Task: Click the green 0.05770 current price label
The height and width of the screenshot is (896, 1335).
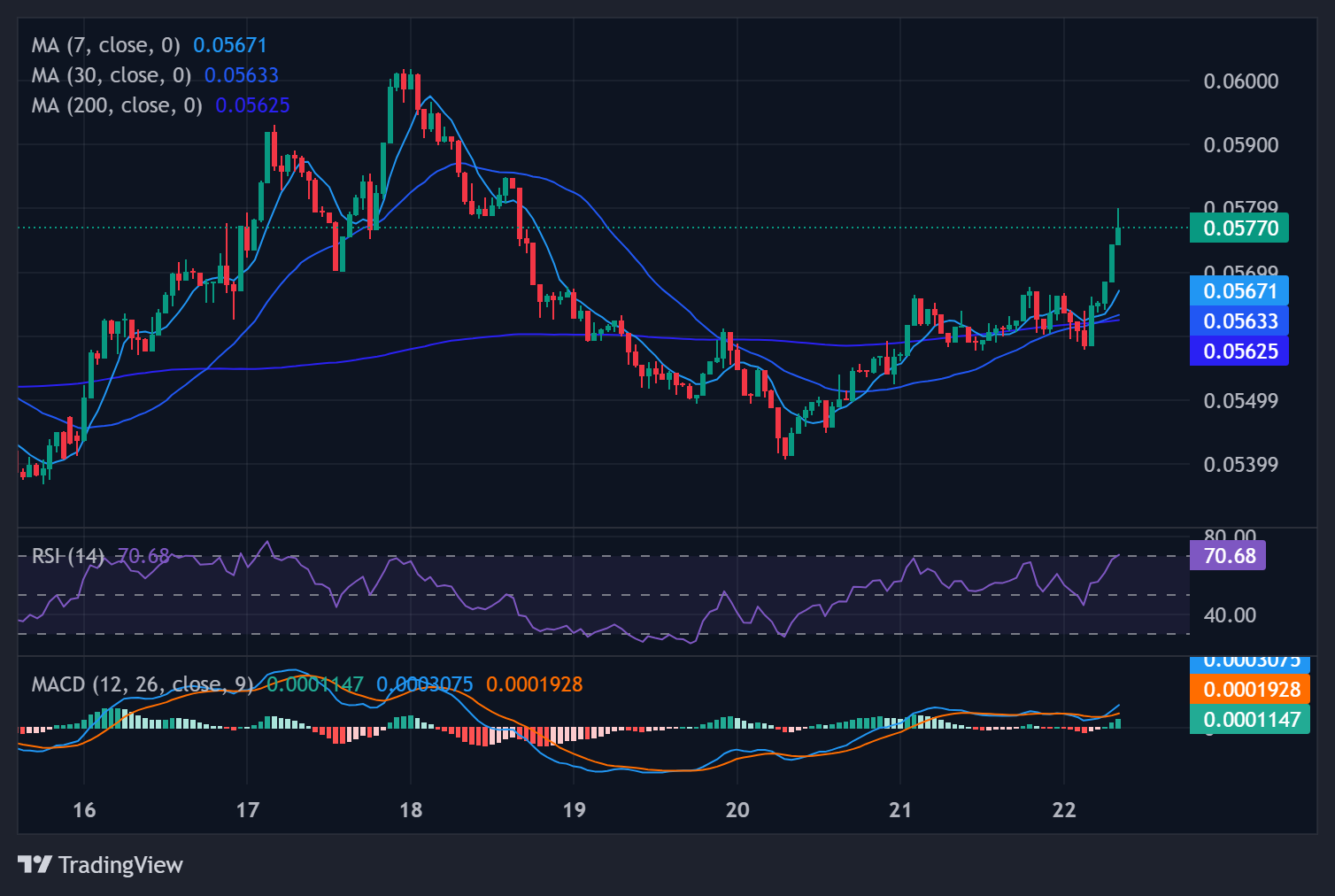Action: pos(1239,228)
